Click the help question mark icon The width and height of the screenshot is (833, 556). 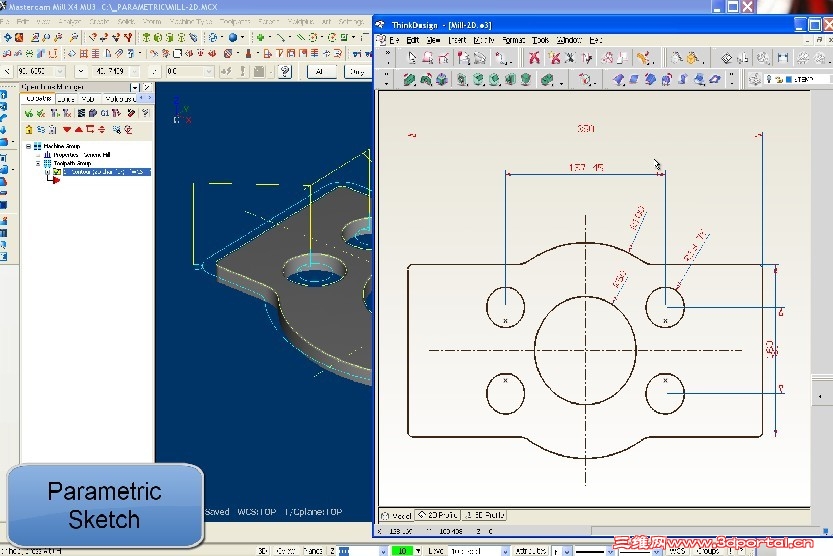[x=285, y=71]
